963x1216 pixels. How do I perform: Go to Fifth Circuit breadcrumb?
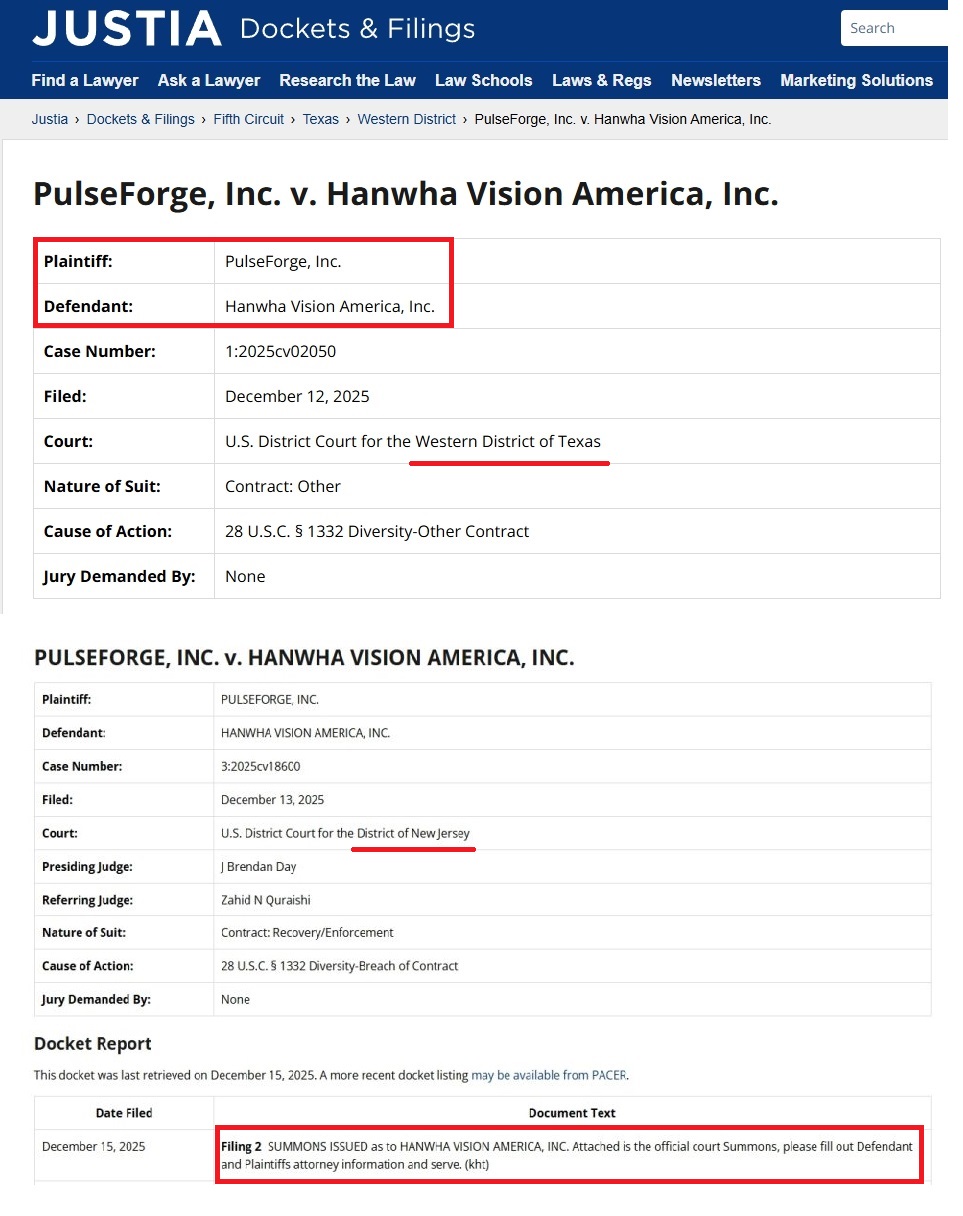248,119
